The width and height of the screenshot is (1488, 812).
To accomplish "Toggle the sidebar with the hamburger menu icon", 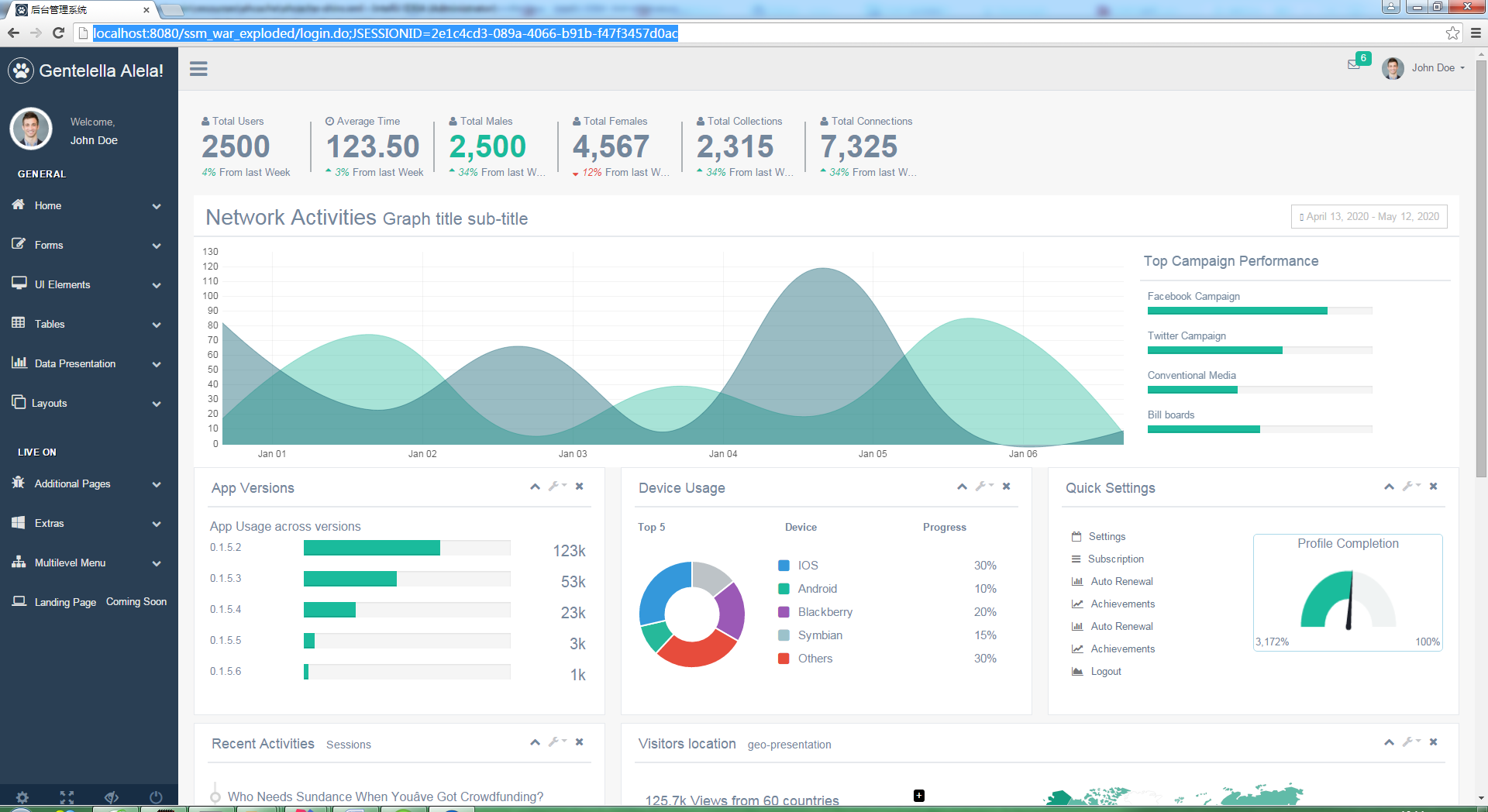I will pyautogui.click(x=198, y=69).
